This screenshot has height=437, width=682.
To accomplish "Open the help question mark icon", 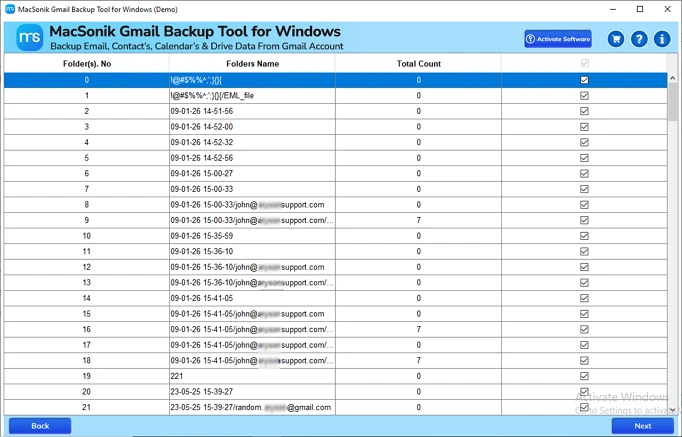I will coord(639,39).
